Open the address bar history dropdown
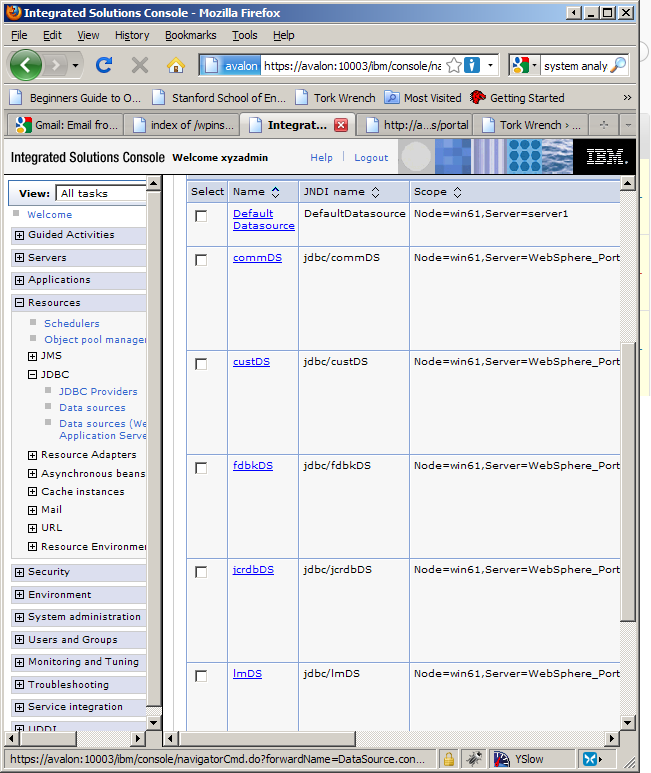Screen dimensions: 651x773 [x=490, y=65]
